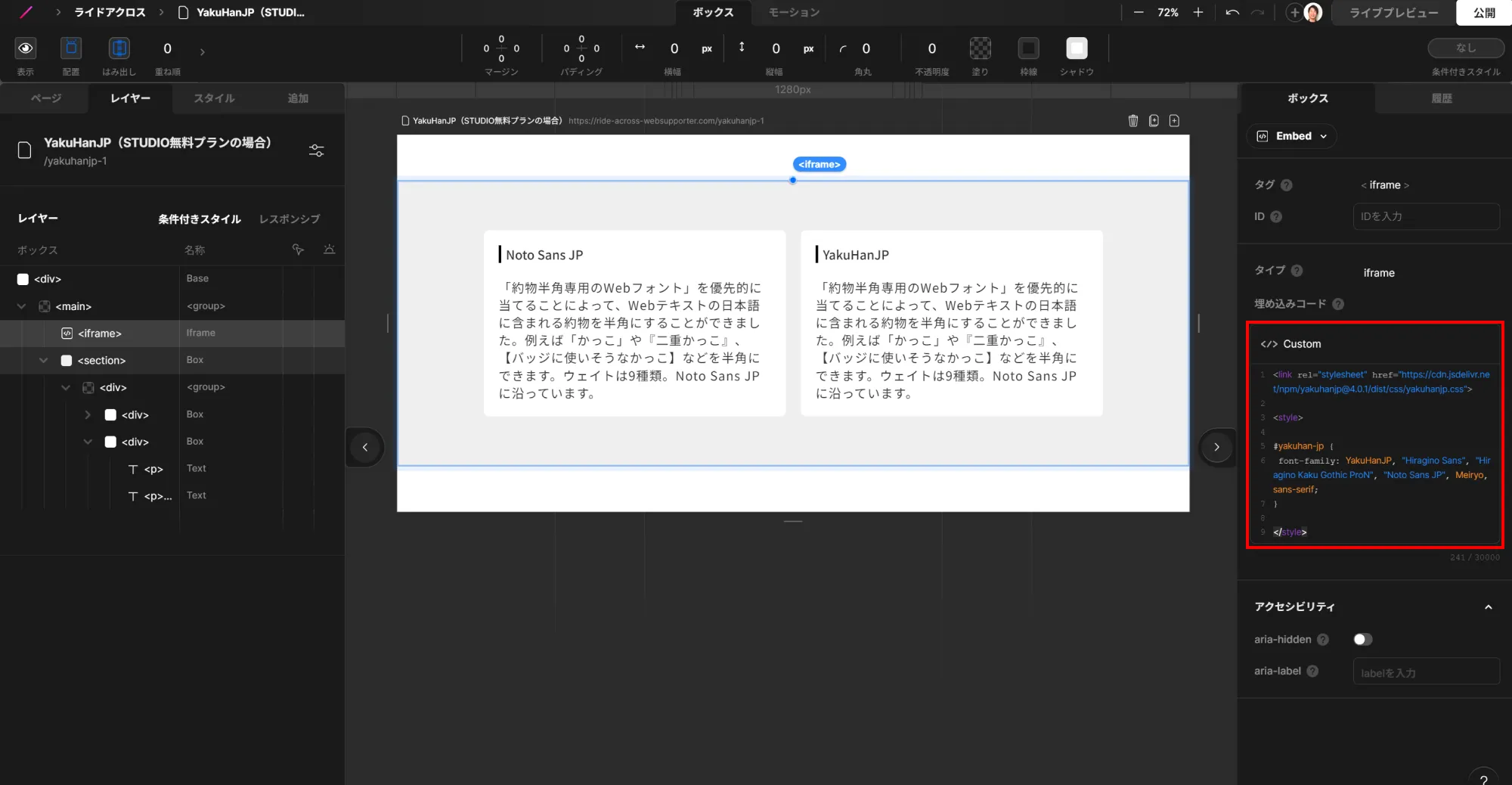Click the redo arrow icon
The width and height of the screenshot is (1512, 785).
(x=1257, y=12)
